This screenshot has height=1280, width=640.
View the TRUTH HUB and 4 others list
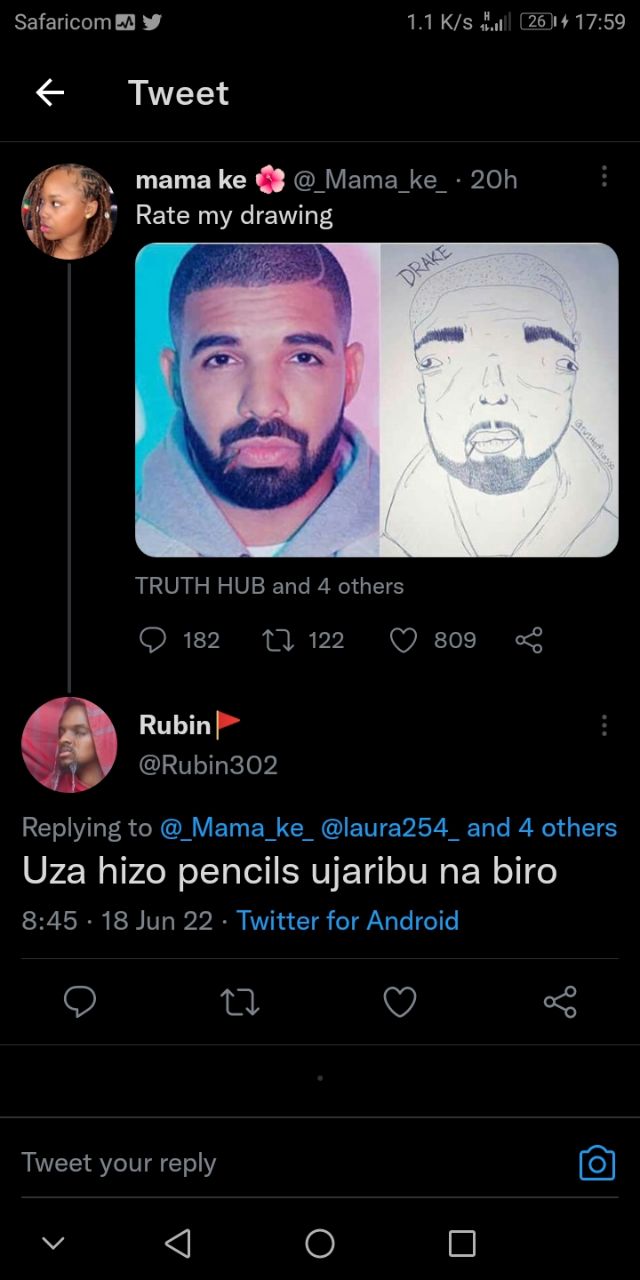(270, 586)
